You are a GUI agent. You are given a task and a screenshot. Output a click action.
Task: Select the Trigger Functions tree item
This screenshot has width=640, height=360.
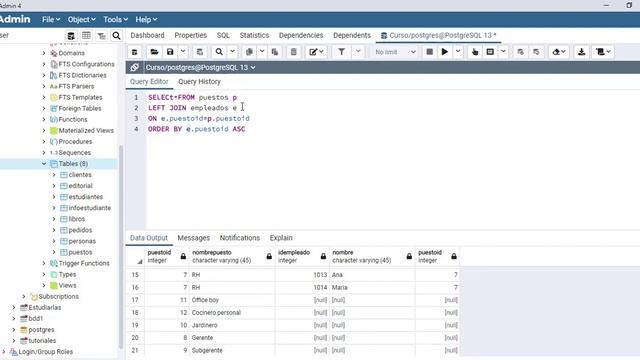[x=84, y=263]
